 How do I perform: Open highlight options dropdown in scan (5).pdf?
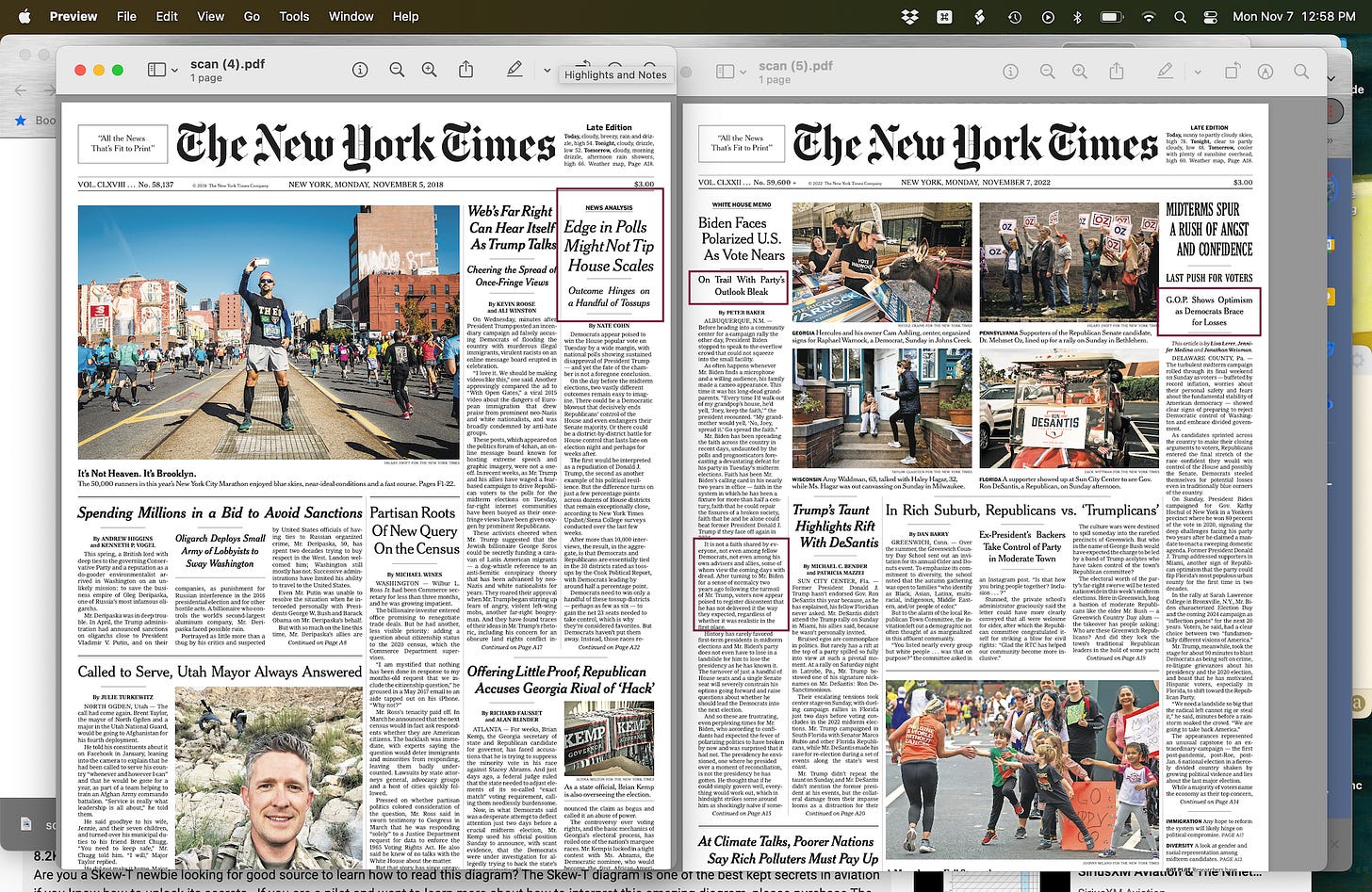1199,72
